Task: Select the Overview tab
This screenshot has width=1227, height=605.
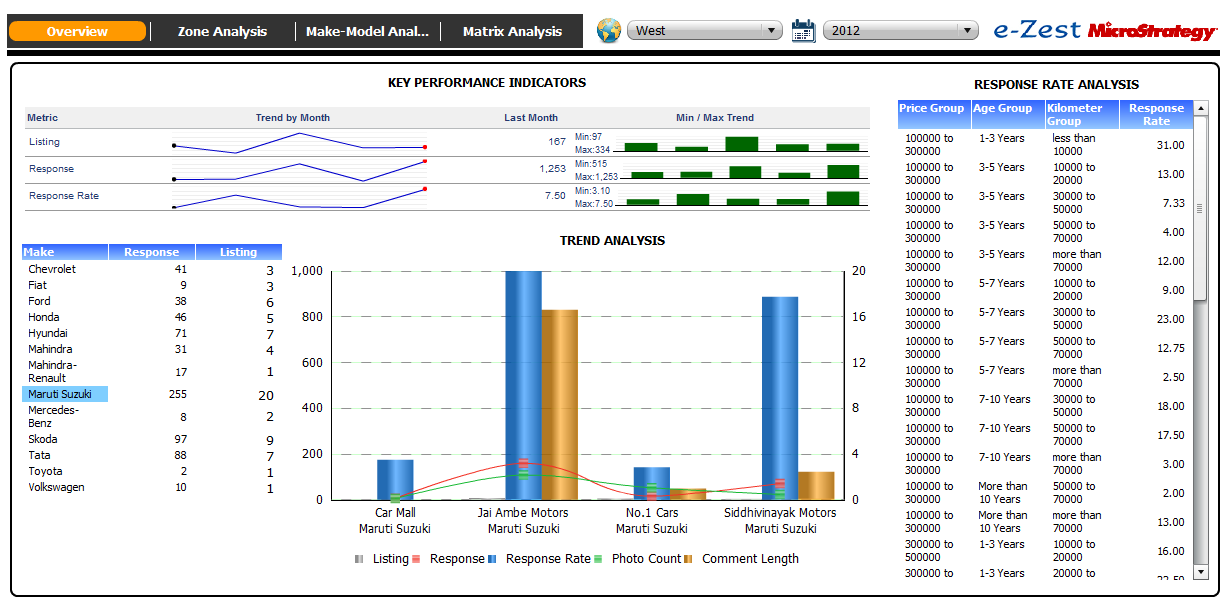Action: [77, 31]
